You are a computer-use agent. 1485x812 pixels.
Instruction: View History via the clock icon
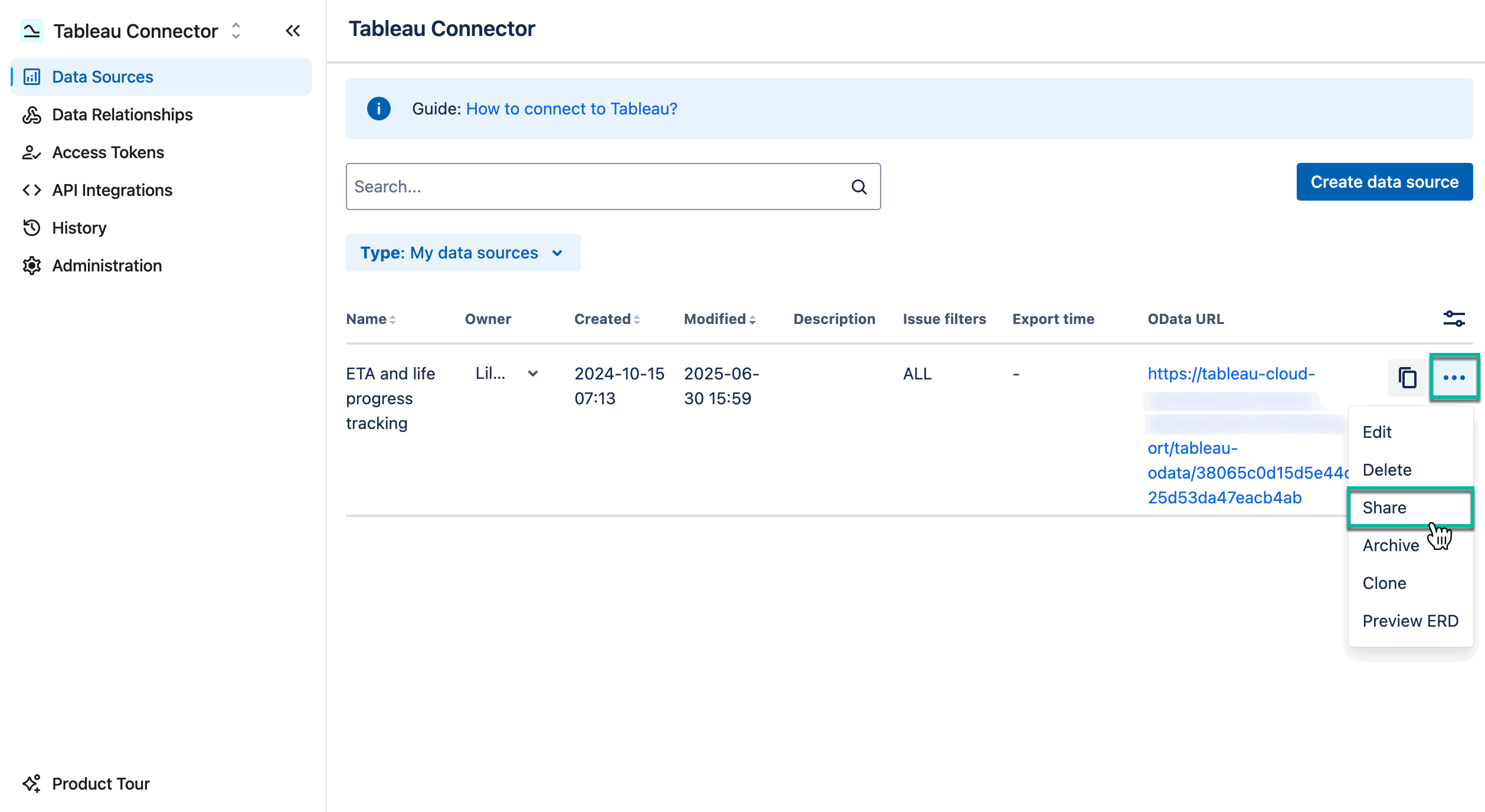coord(32,228)
